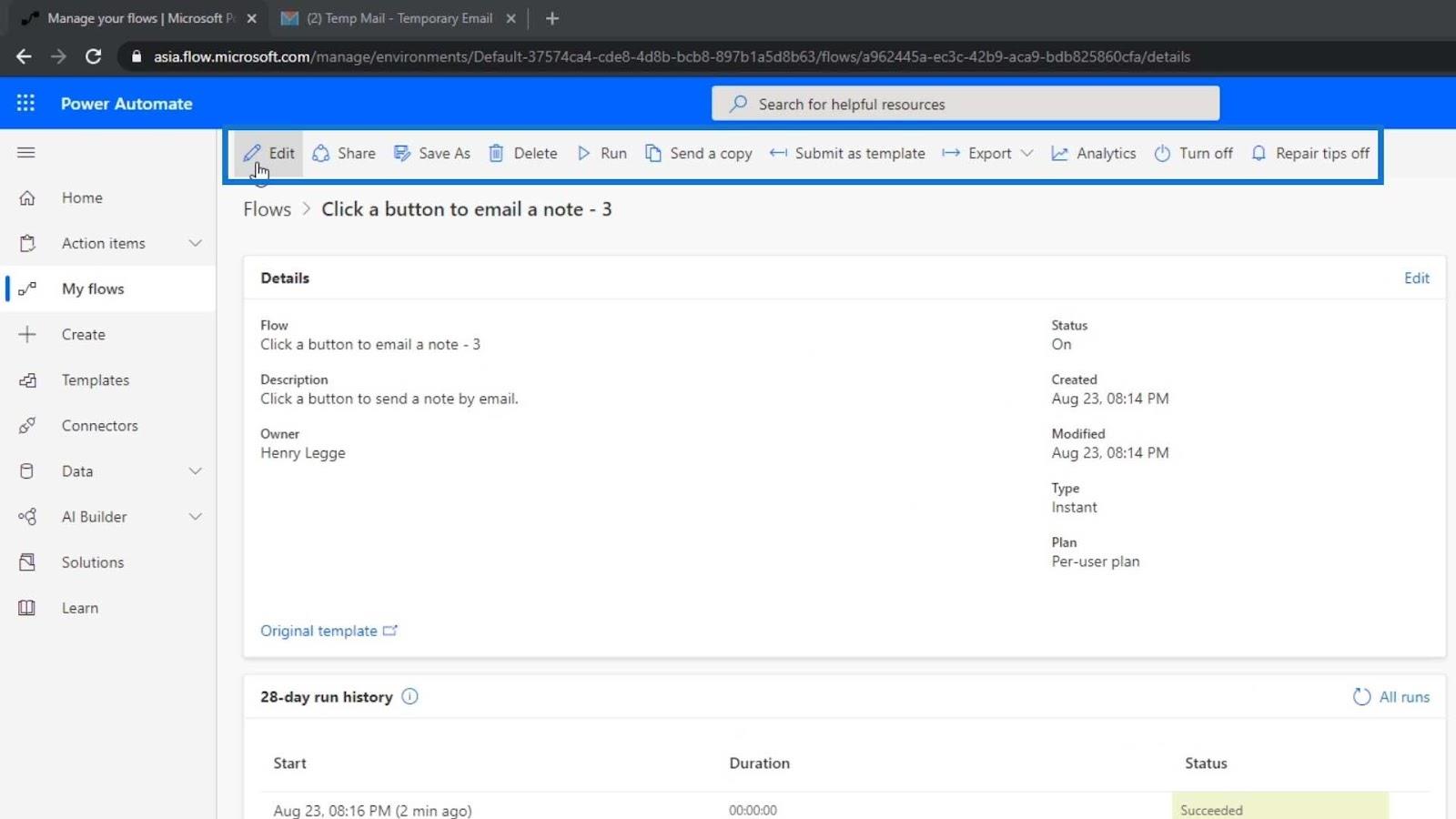This screenshot has width=1456, height=819.
Task: Click the search for helpful resources field
Action: (x=966, y=104)
